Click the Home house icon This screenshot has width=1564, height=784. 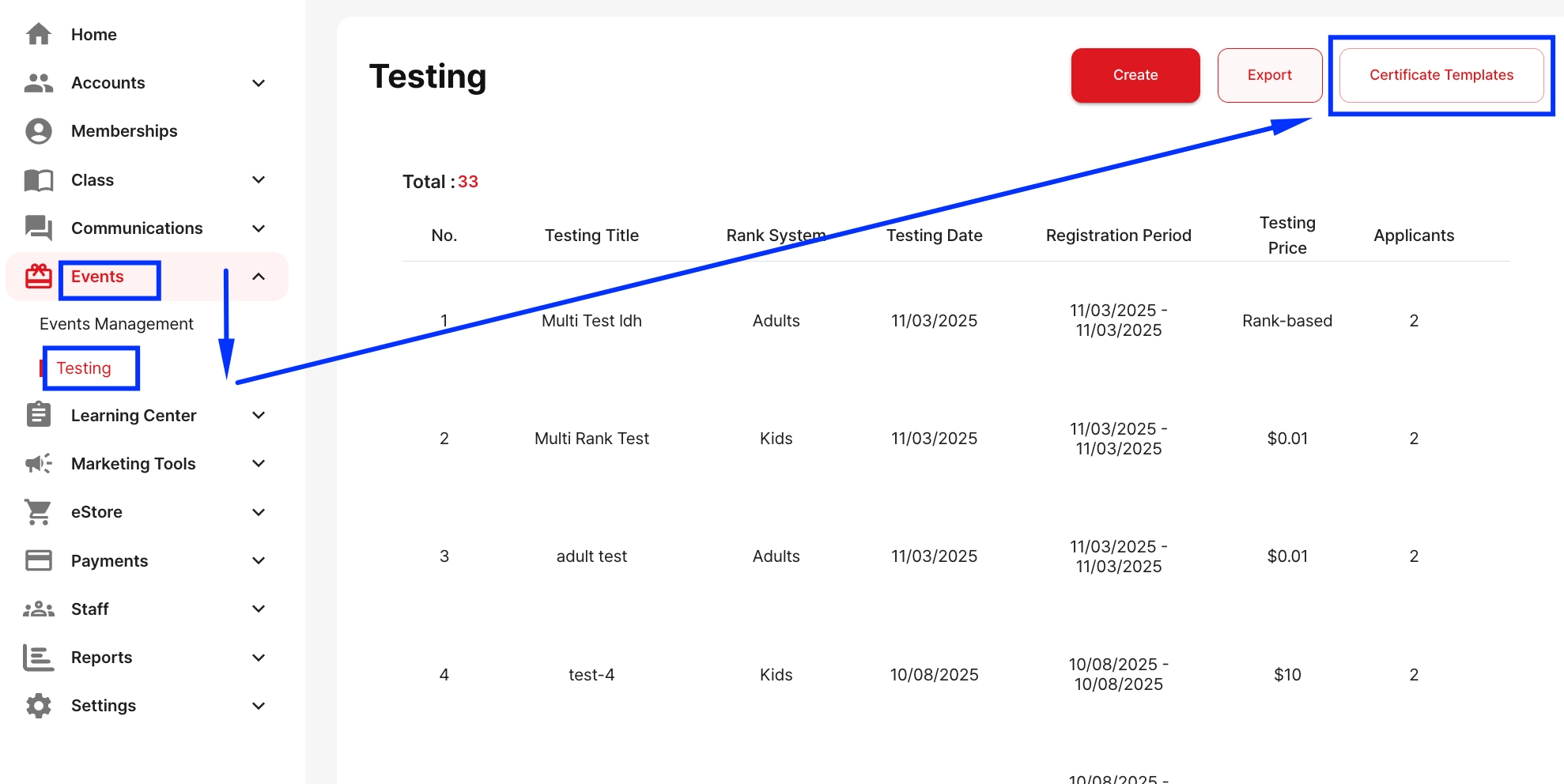coord(38,35)
